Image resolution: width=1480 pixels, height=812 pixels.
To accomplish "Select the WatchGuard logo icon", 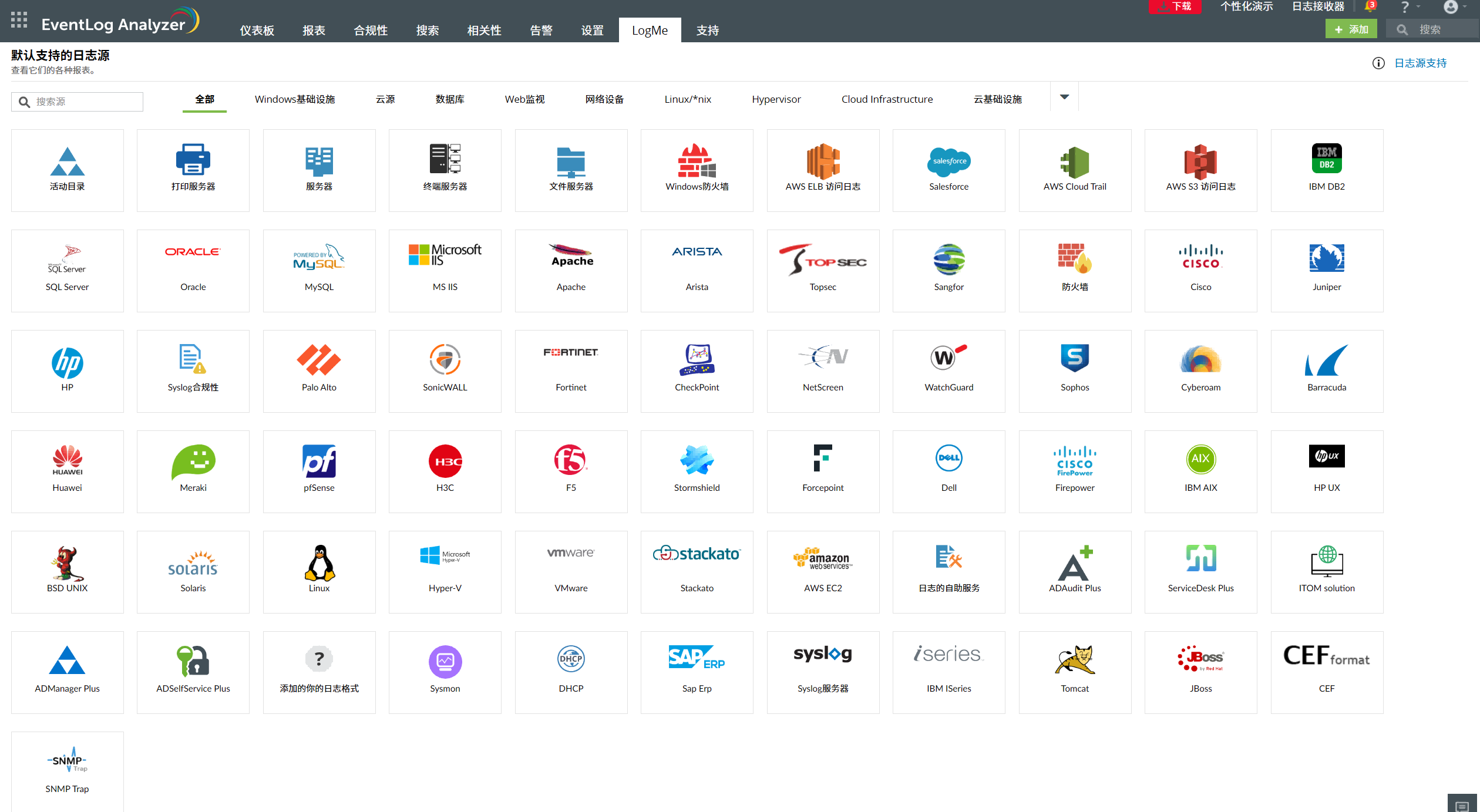I will tap(948, 357).
